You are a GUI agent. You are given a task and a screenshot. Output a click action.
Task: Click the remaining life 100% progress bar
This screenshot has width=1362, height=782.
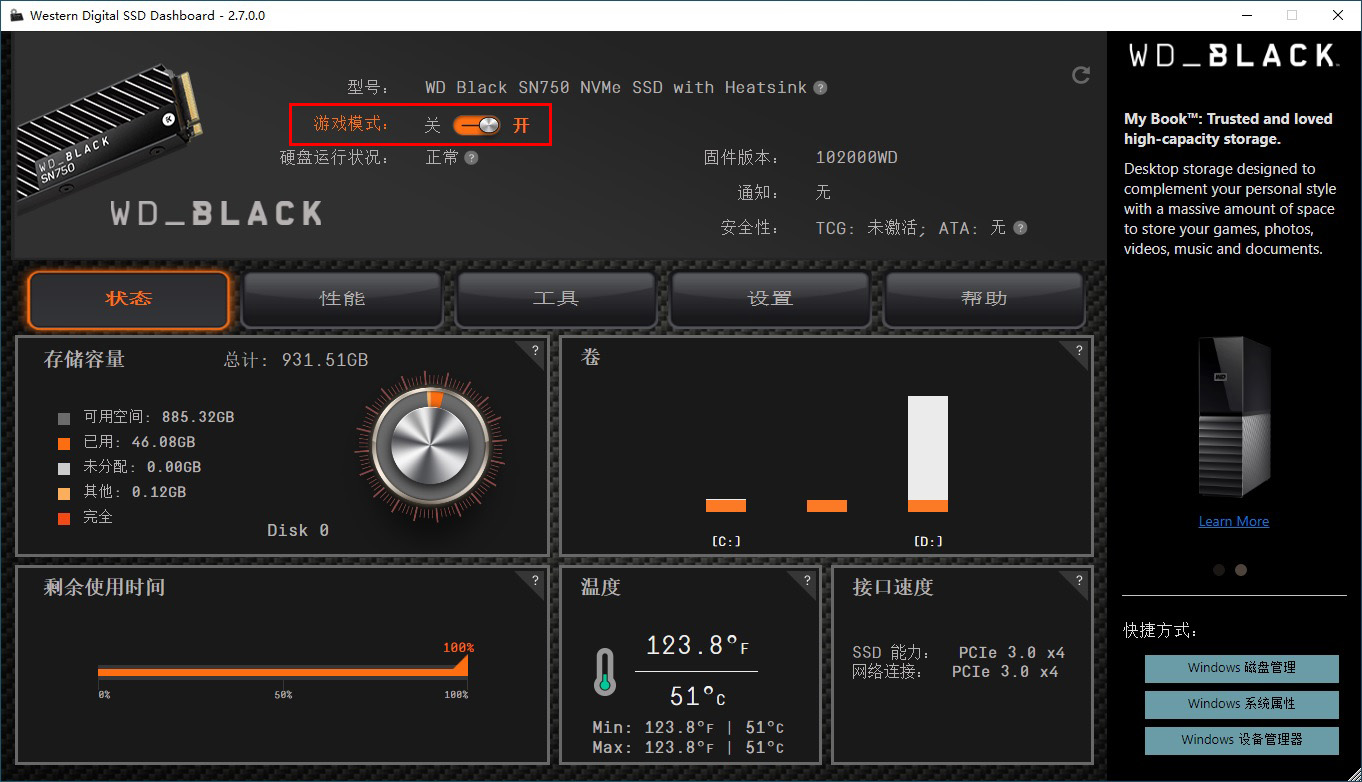(283, 671)
